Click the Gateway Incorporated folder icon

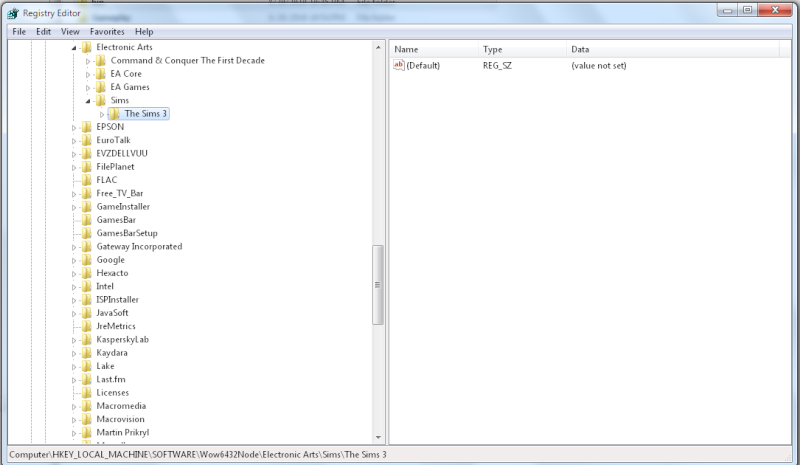tap(87, 246)
